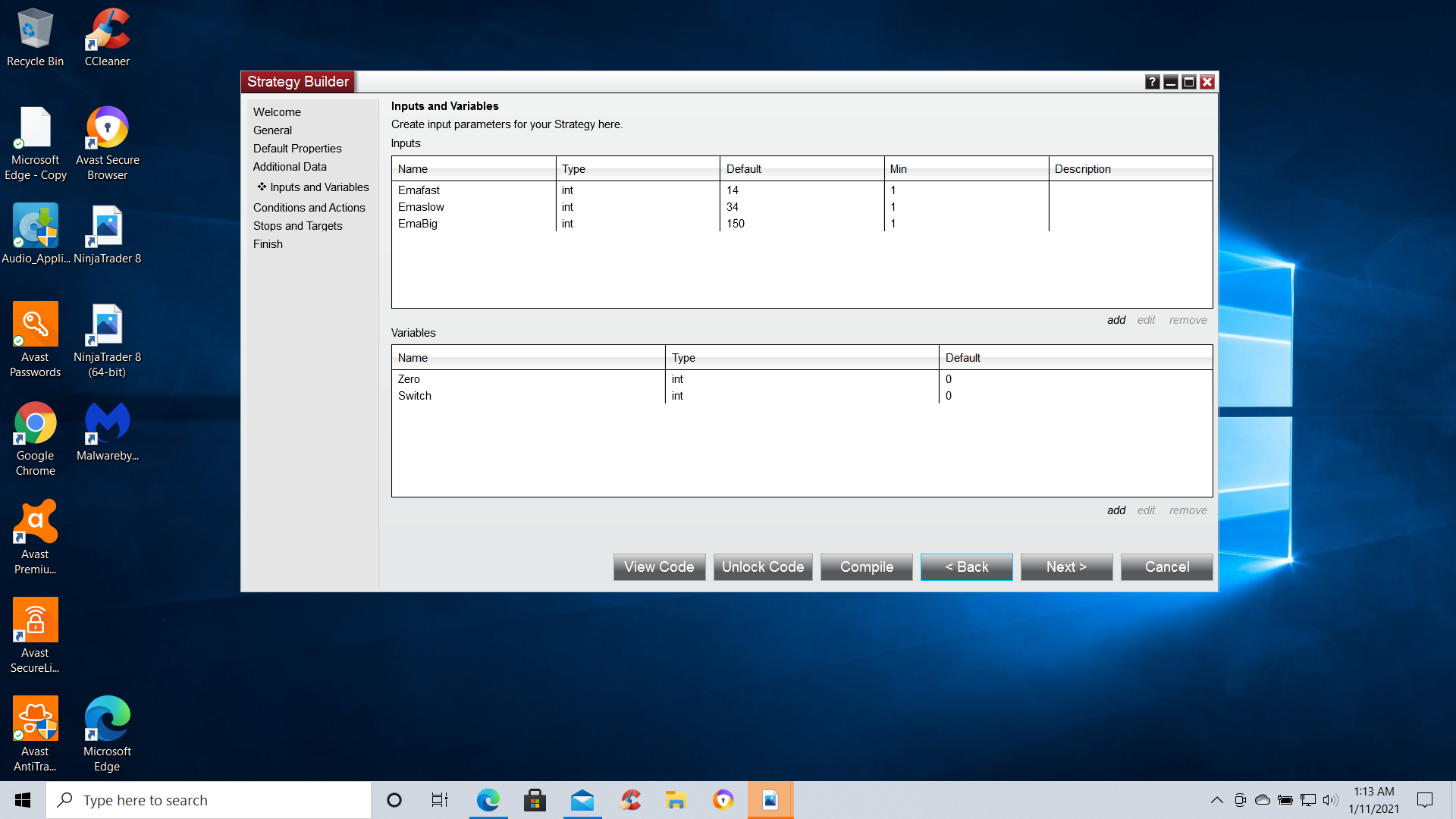Select the Switch variable row
The image size is (1456, 819).
coord(802,396)
